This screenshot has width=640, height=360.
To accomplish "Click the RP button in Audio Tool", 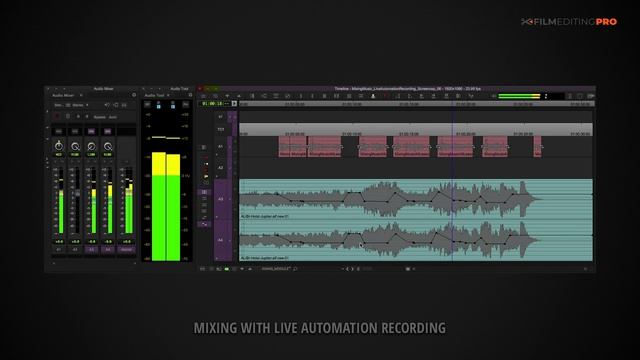I will click(x=147, y=104).
